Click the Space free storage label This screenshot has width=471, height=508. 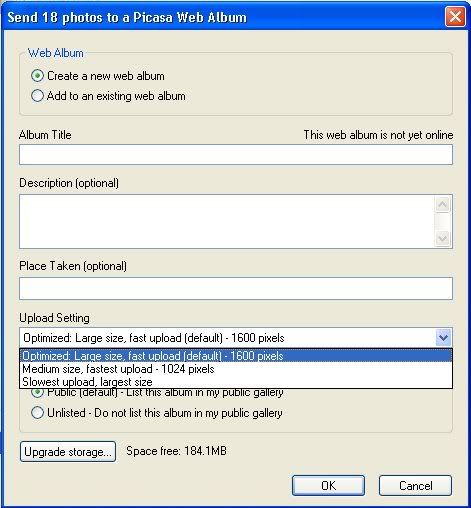[x=176, y=451]
